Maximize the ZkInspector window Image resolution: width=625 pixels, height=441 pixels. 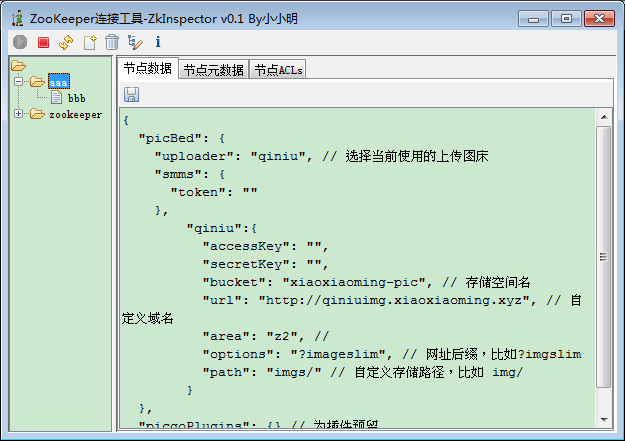point(566,19)
